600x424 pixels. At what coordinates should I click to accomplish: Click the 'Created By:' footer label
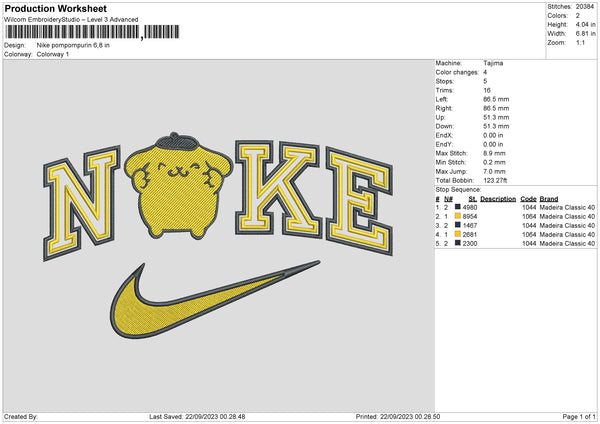(21, 416)
